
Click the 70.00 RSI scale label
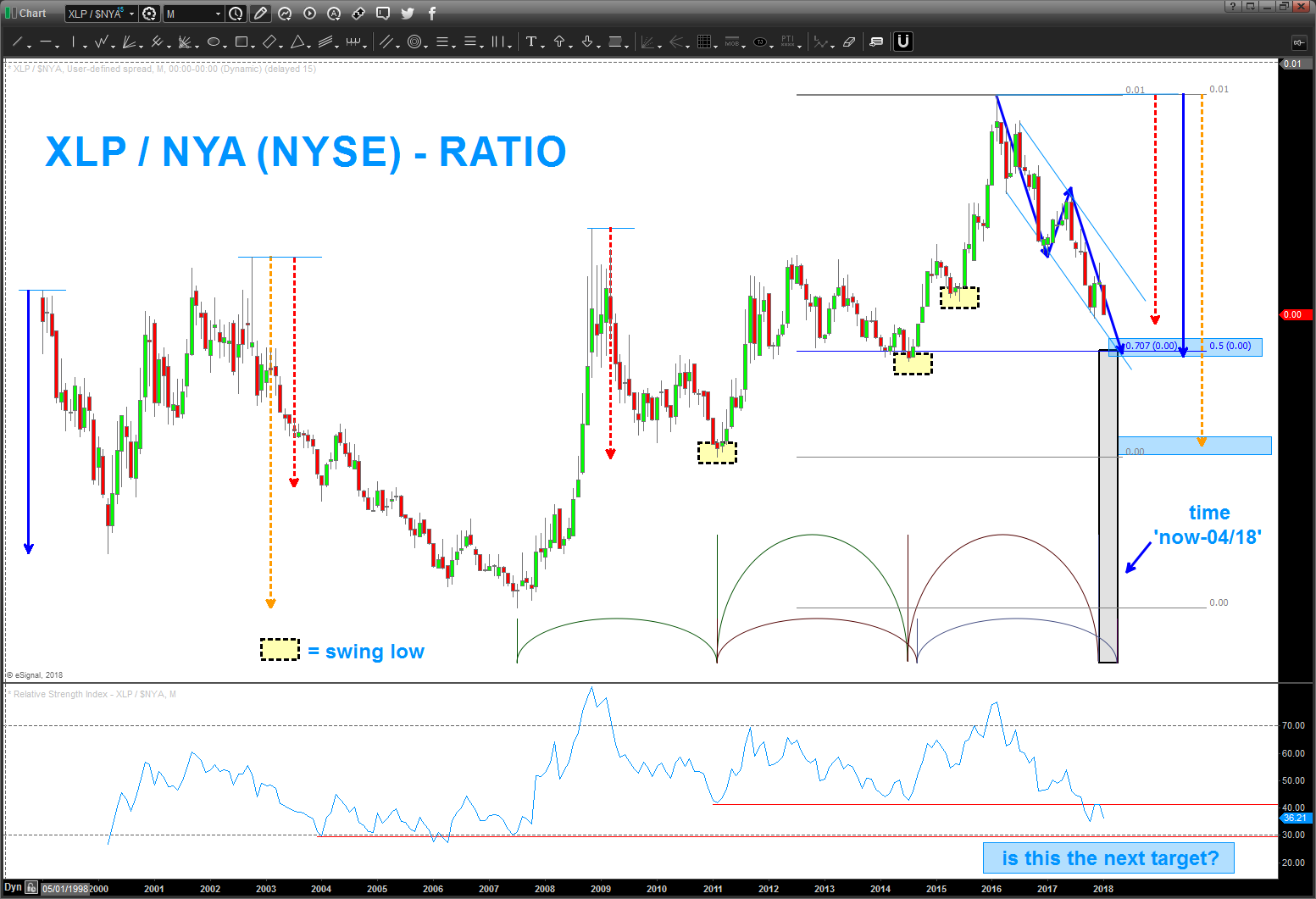(1293, 725)
